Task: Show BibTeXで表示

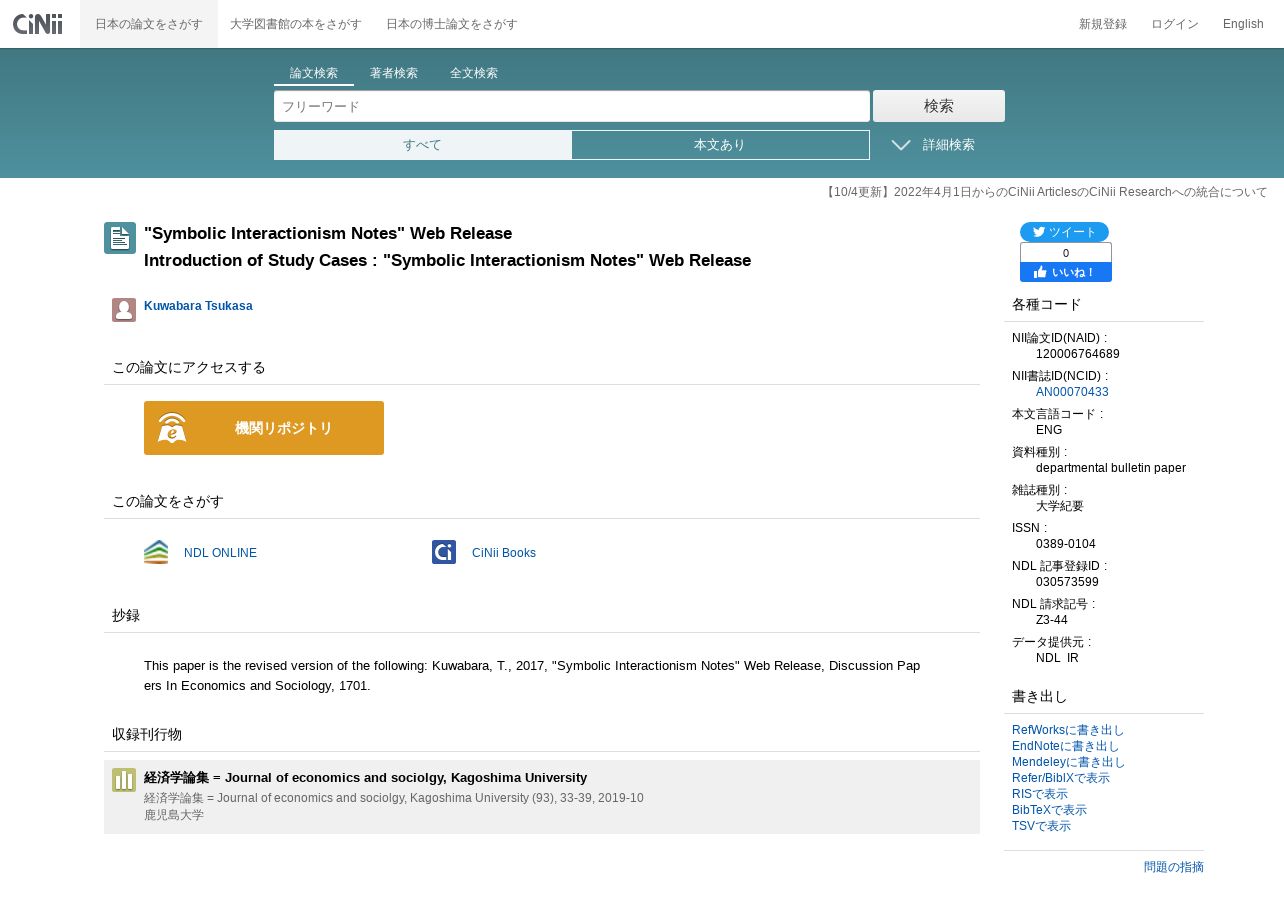Action: point(1049,810)
